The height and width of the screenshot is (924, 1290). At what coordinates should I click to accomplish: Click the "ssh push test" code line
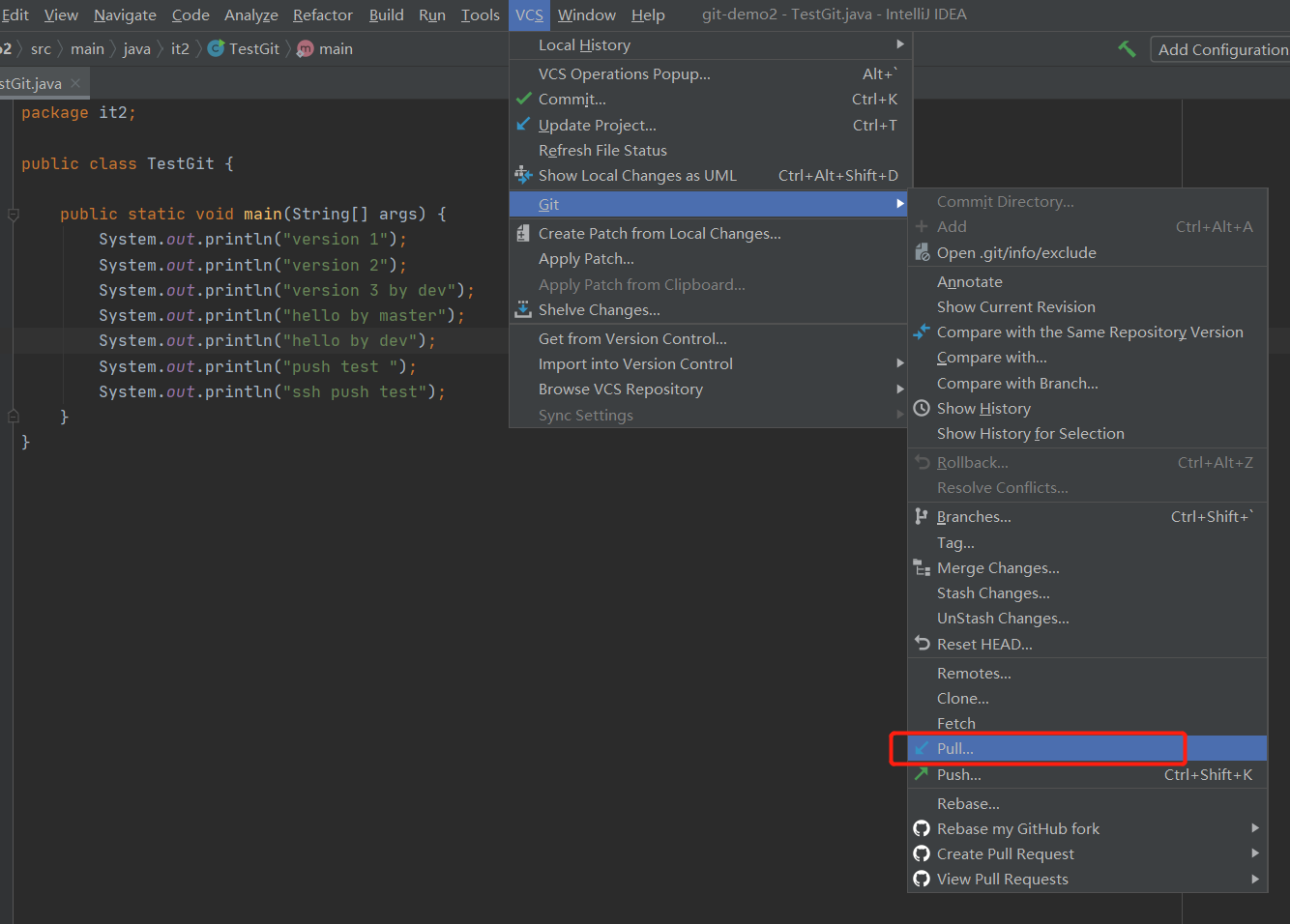(x=272, y=391)
